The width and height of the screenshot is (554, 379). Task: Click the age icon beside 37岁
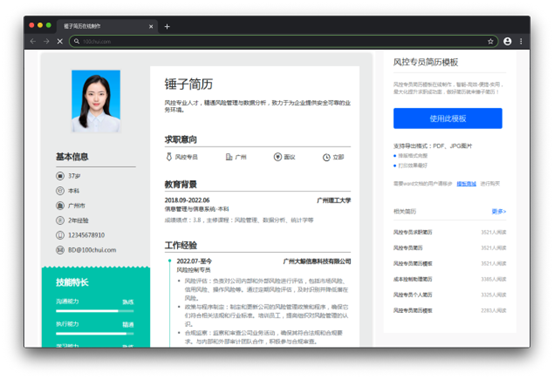60,176
